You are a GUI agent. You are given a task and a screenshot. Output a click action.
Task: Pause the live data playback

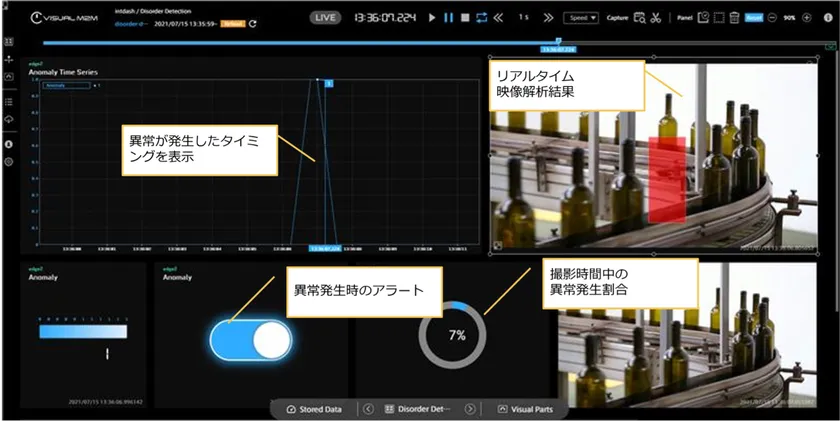tap(449, 17)
